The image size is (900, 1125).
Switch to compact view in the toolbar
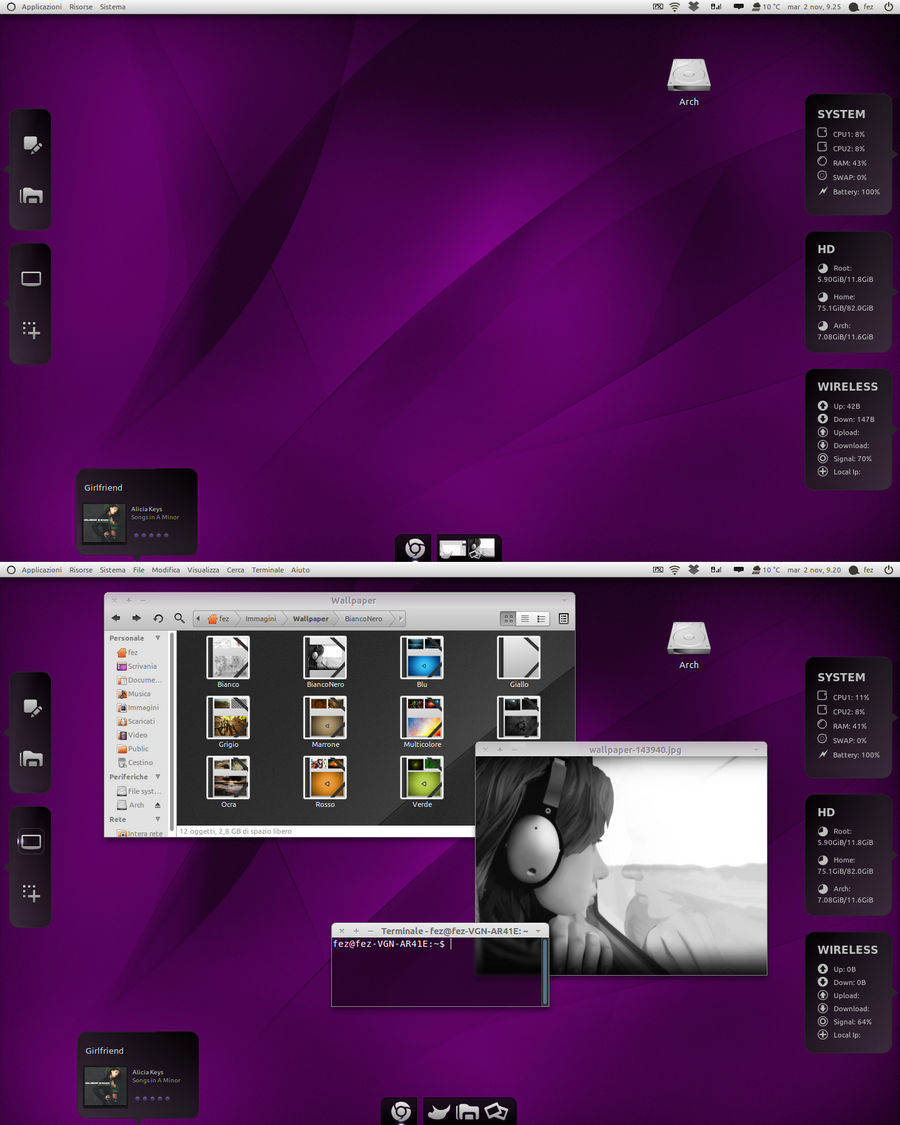click(x=541, y=617)
